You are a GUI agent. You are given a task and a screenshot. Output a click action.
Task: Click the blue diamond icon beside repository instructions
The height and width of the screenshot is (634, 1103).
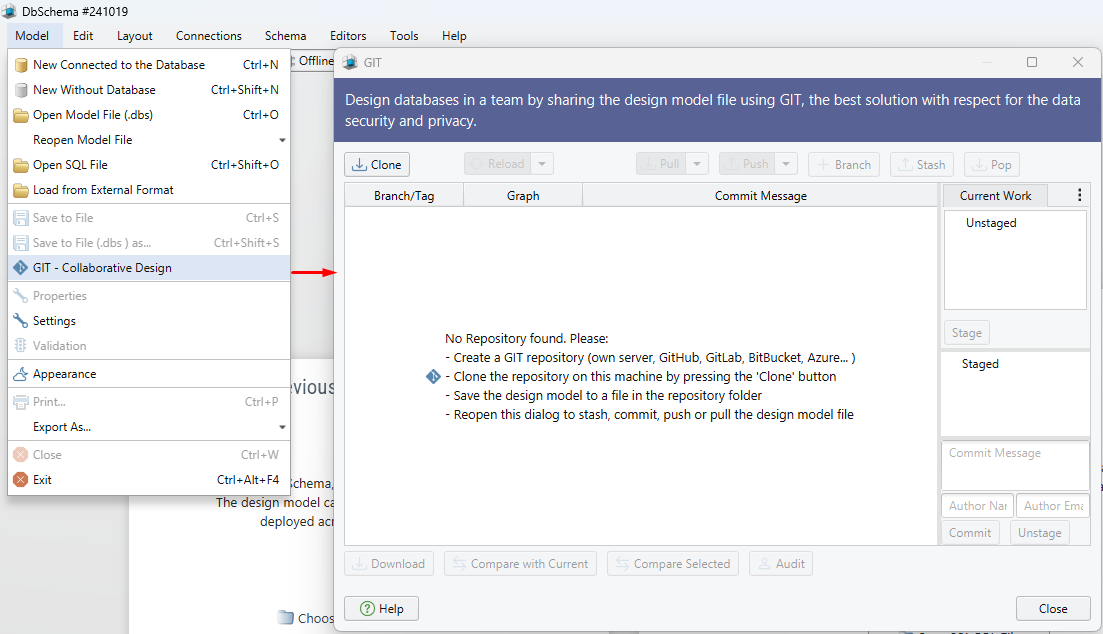(x=433, y=376)
